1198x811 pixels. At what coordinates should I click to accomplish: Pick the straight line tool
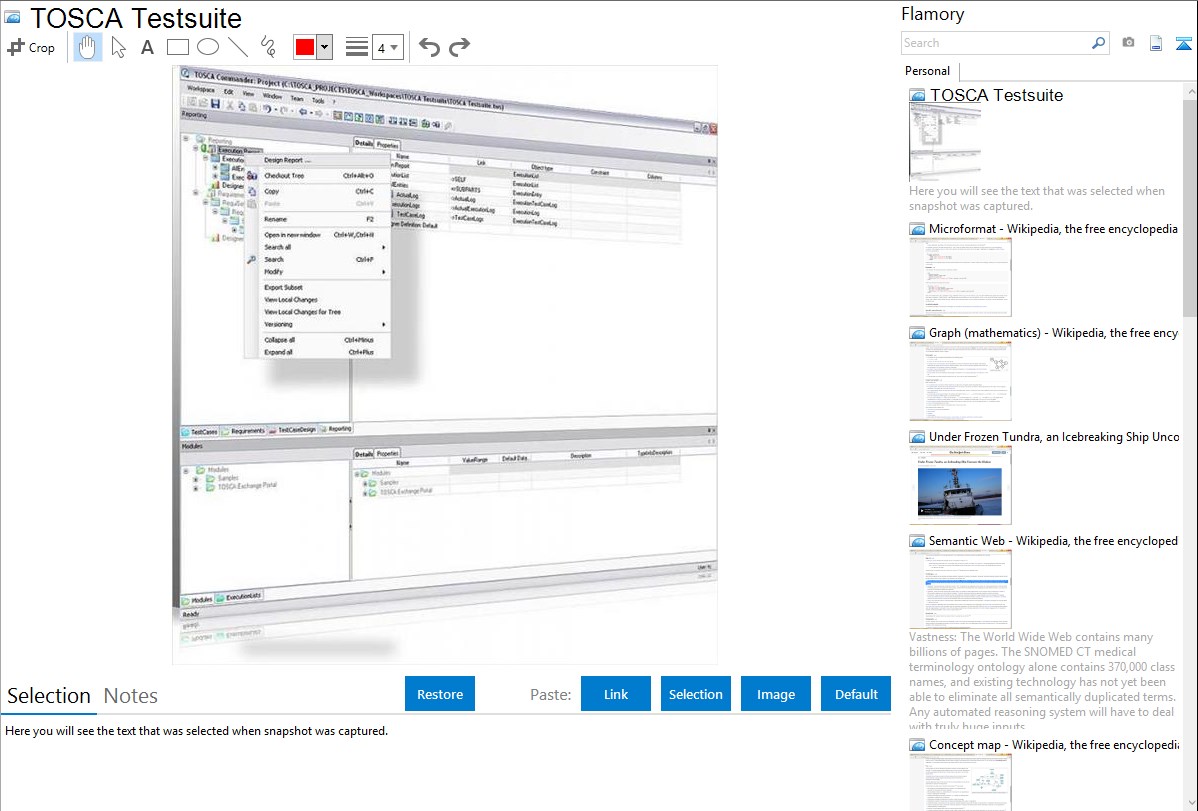tap(238, 47)
